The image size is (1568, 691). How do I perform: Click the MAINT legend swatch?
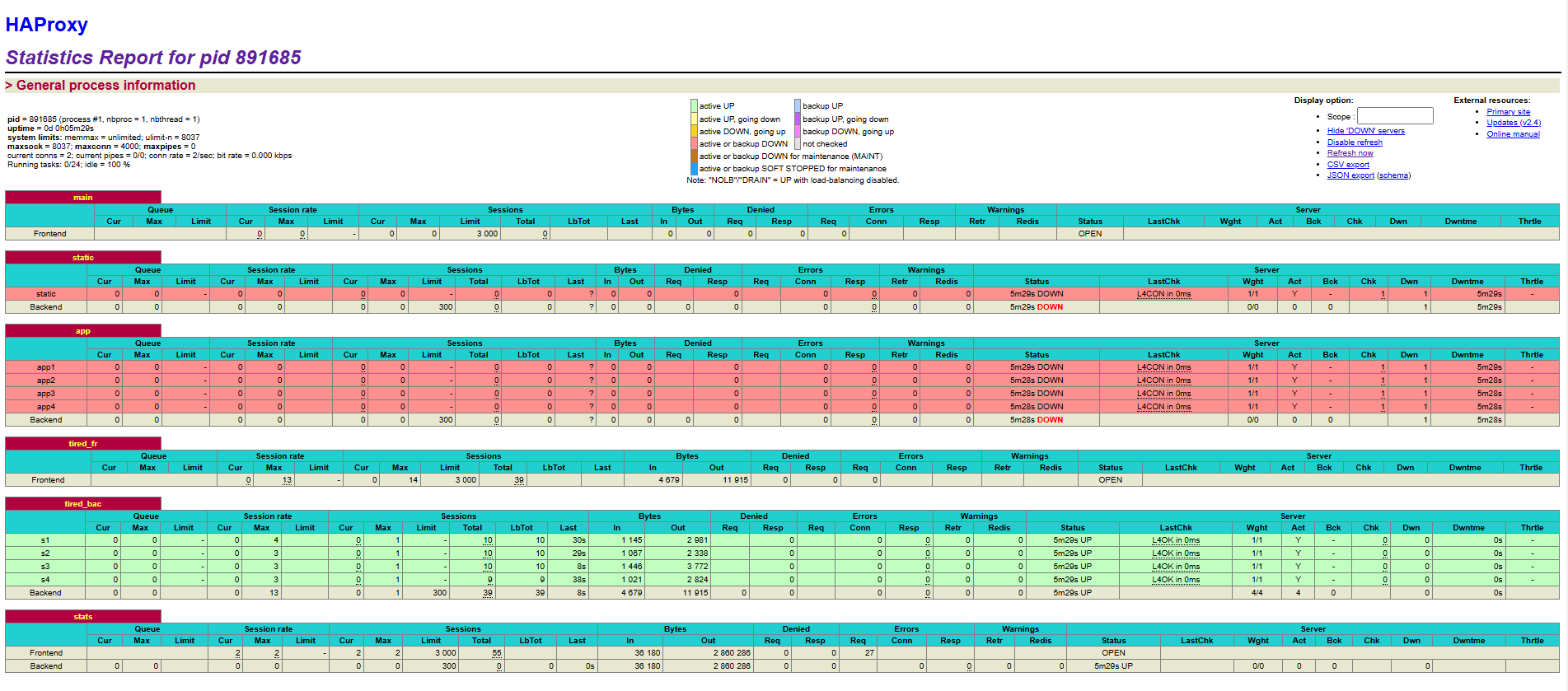tap(694, 156)
